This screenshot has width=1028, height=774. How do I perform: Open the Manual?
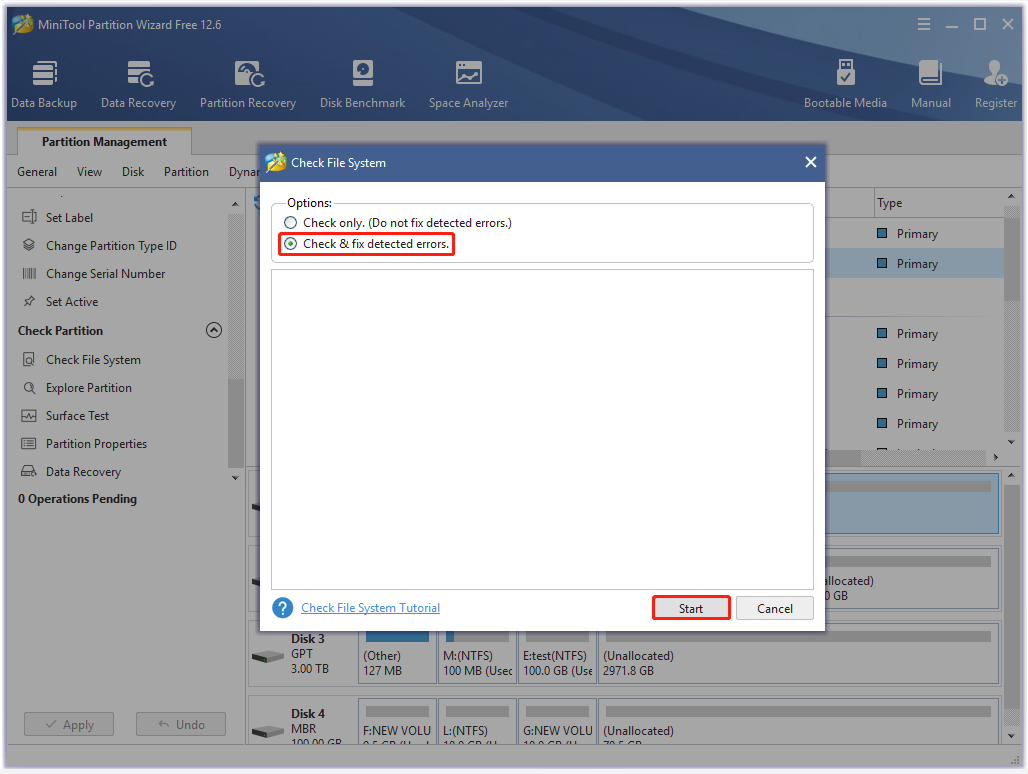[x=930, y=84]
